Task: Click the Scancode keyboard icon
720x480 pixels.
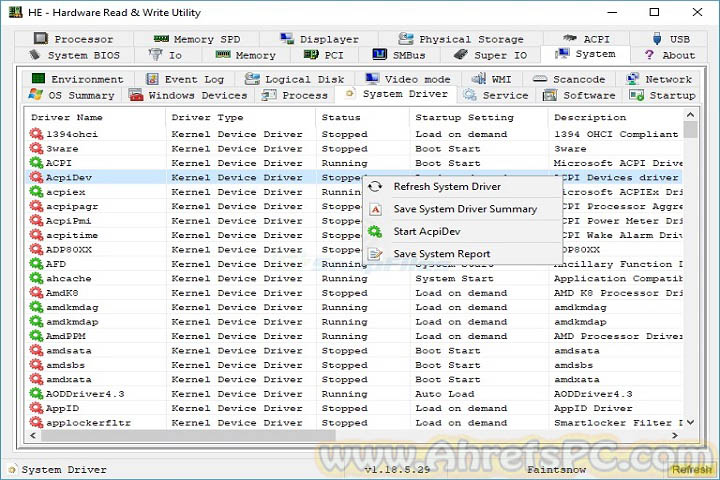Action: click(x=540, y=79)
